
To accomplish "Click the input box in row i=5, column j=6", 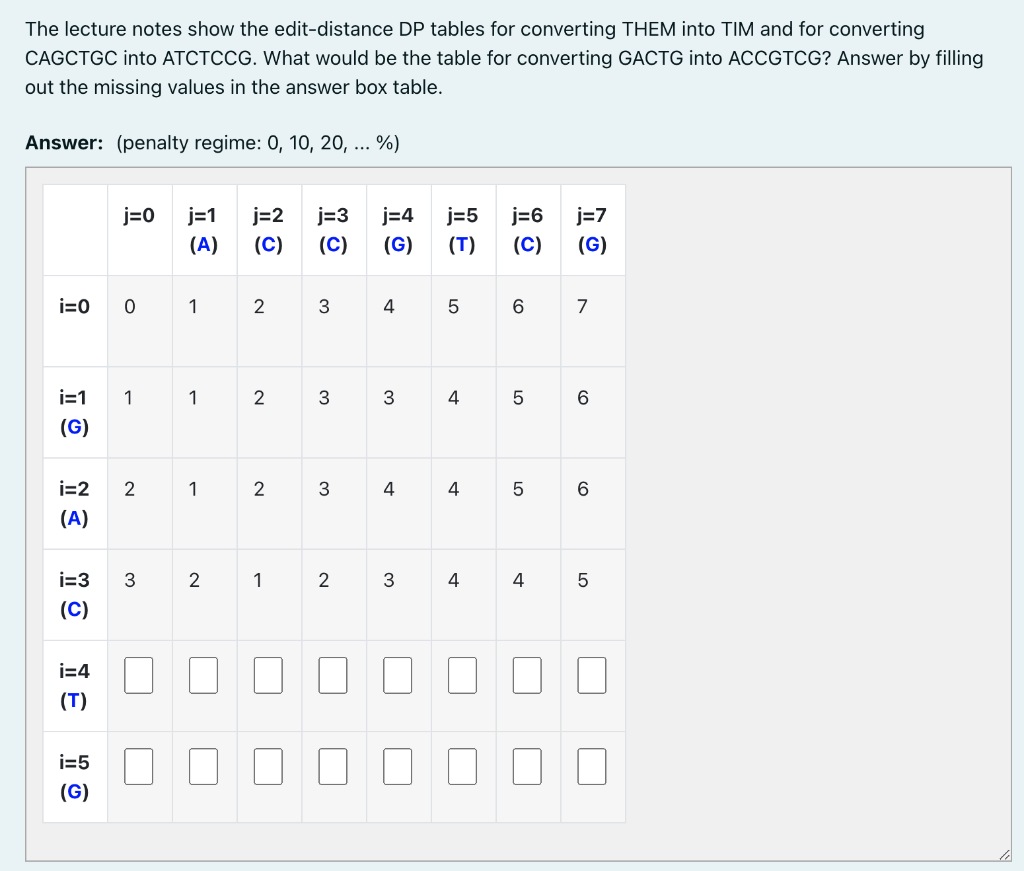I will click(x=527, y=765).
